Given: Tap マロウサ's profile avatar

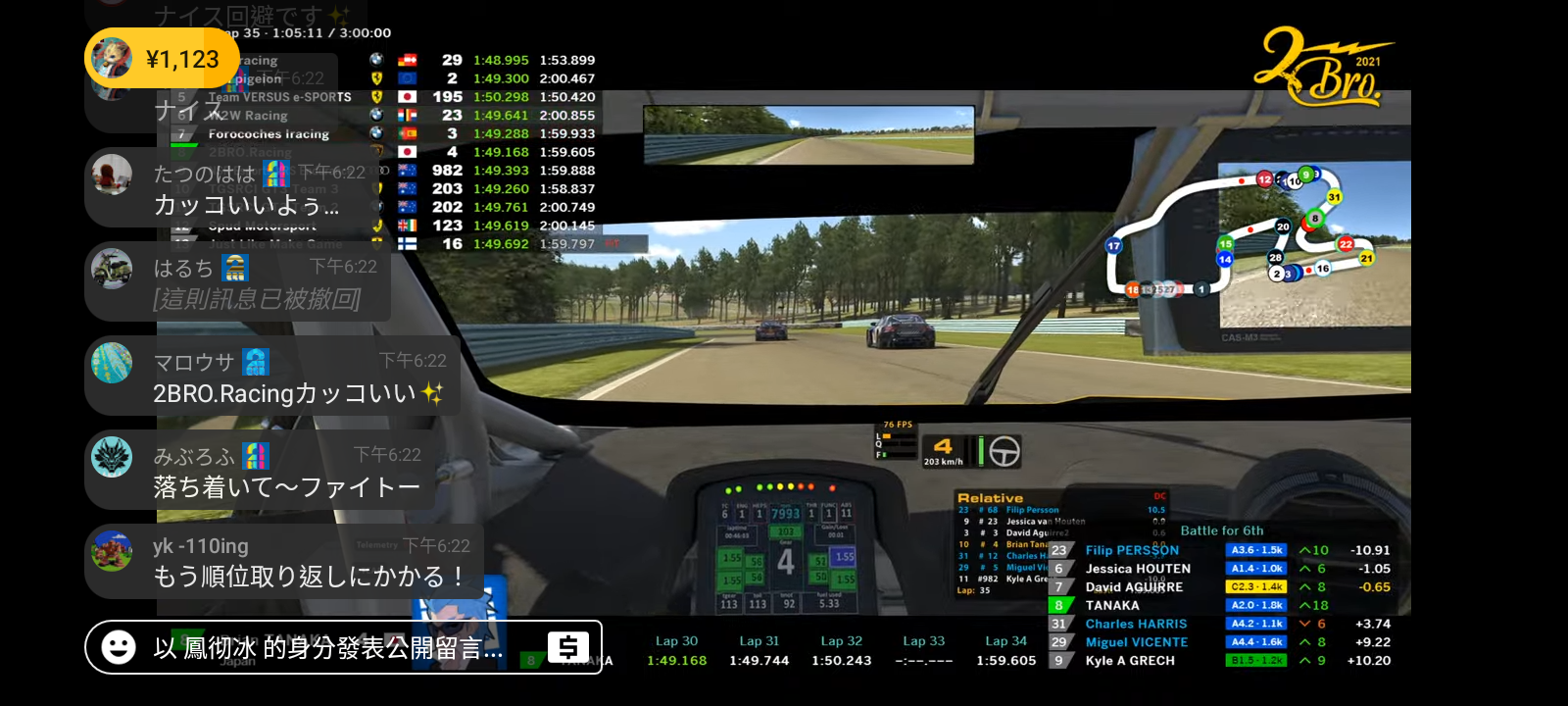Looking at the screenshot, I should tap(112, 363).
